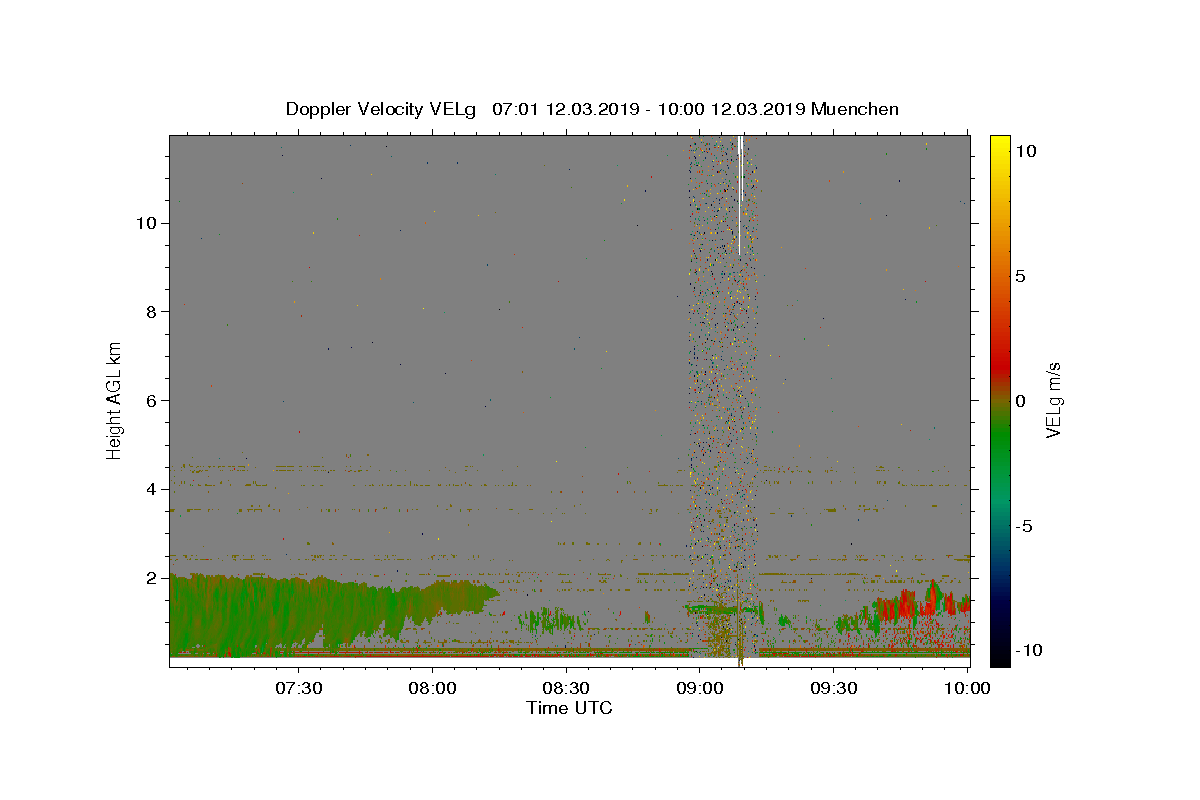
Task: Click the 'VELg m/s' colorbar label
Action: (x=1053, y=400)
